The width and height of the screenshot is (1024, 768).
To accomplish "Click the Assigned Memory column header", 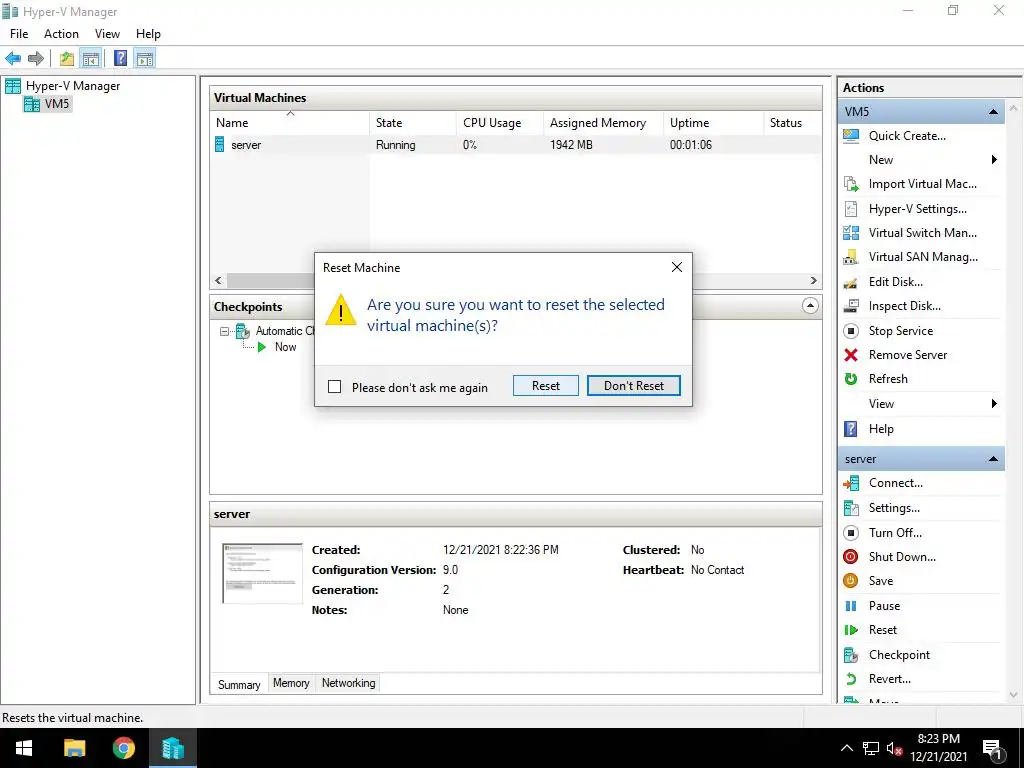I will pos(603,123).
